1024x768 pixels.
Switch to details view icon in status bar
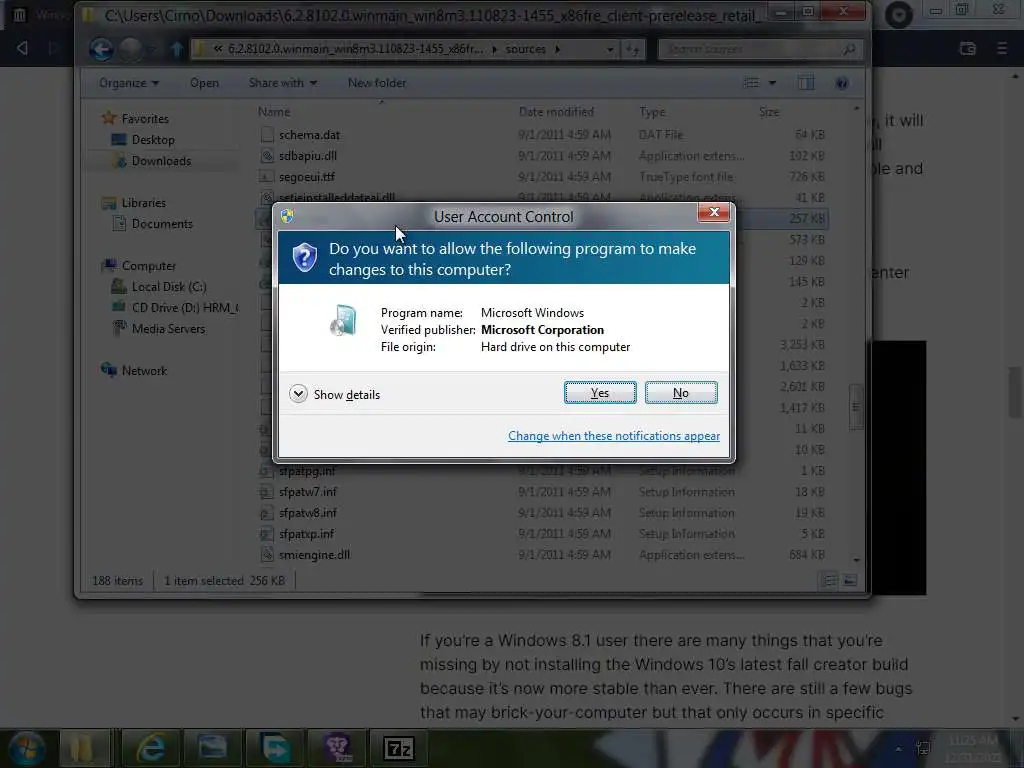(830, 580)
